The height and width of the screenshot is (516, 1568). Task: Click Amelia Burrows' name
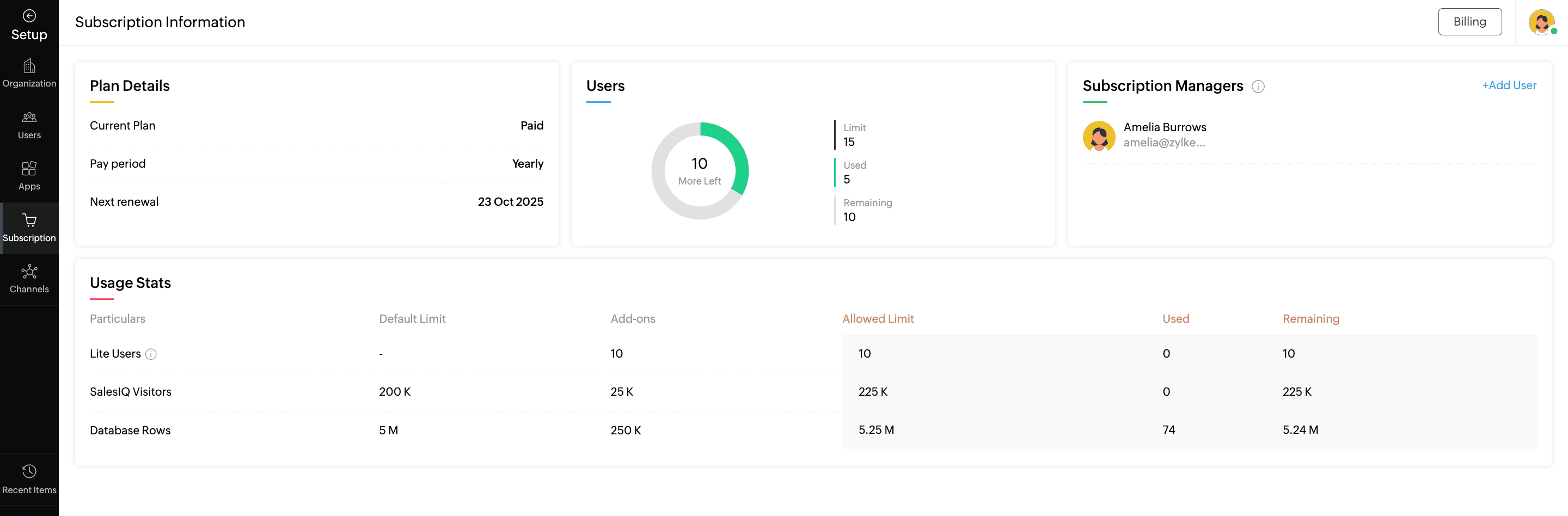click(1165, 127)
